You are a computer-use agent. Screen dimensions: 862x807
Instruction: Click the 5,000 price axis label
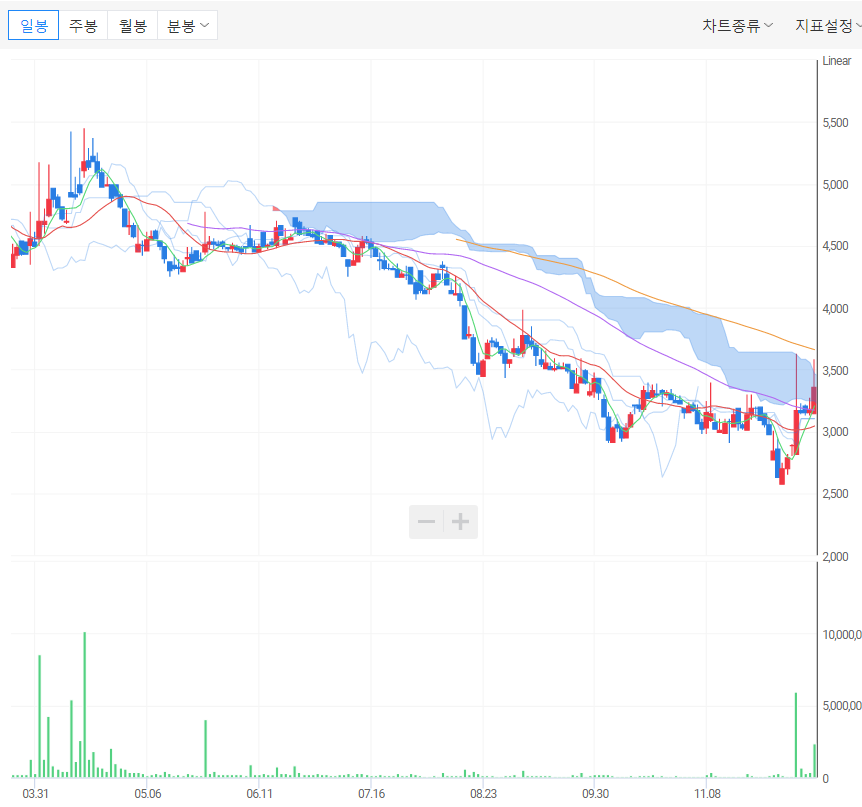click(x=836, y=185)
